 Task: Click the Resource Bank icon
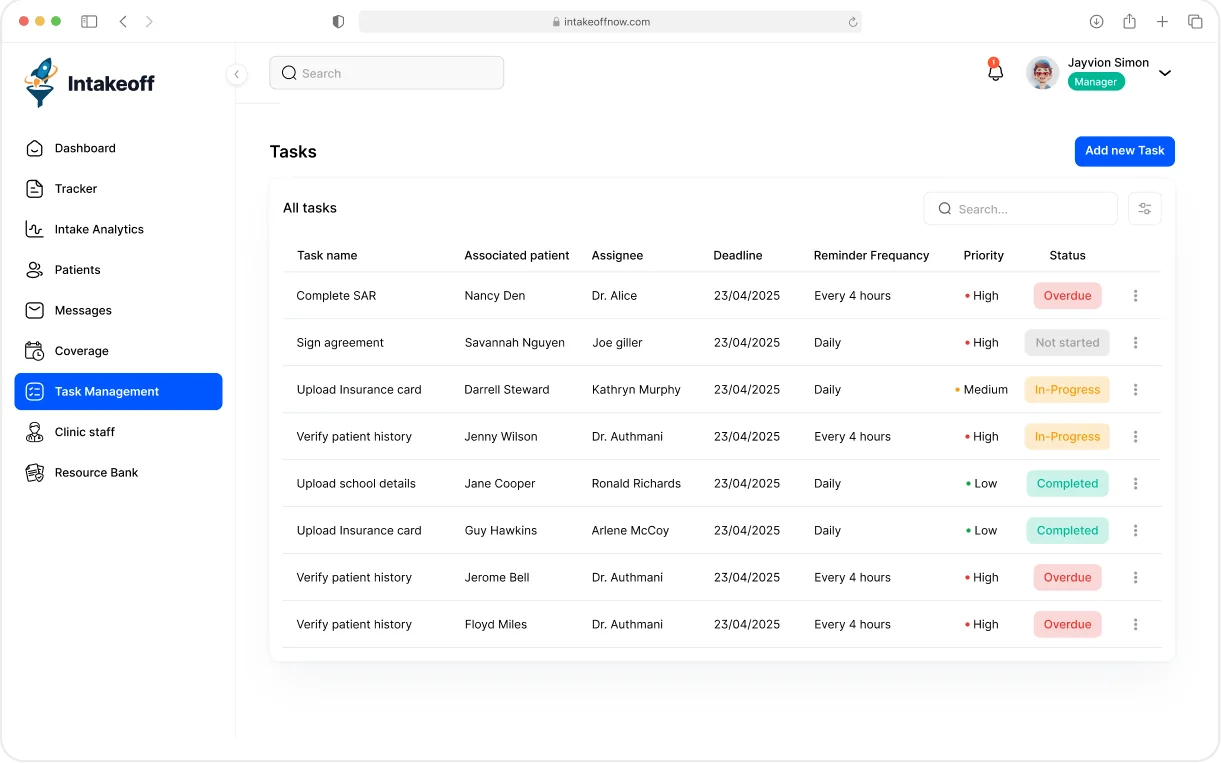(x=35, y=473)
